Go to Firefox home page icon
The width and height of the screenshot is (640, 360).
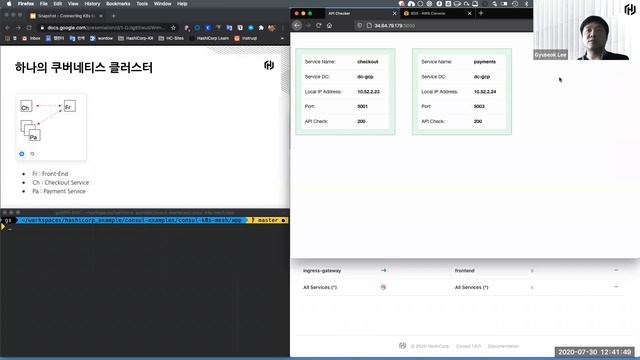tap(329, 25)
